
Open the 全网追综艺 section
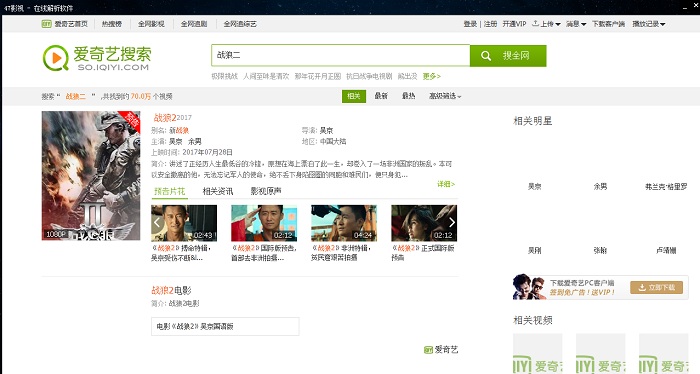[240, 24]
